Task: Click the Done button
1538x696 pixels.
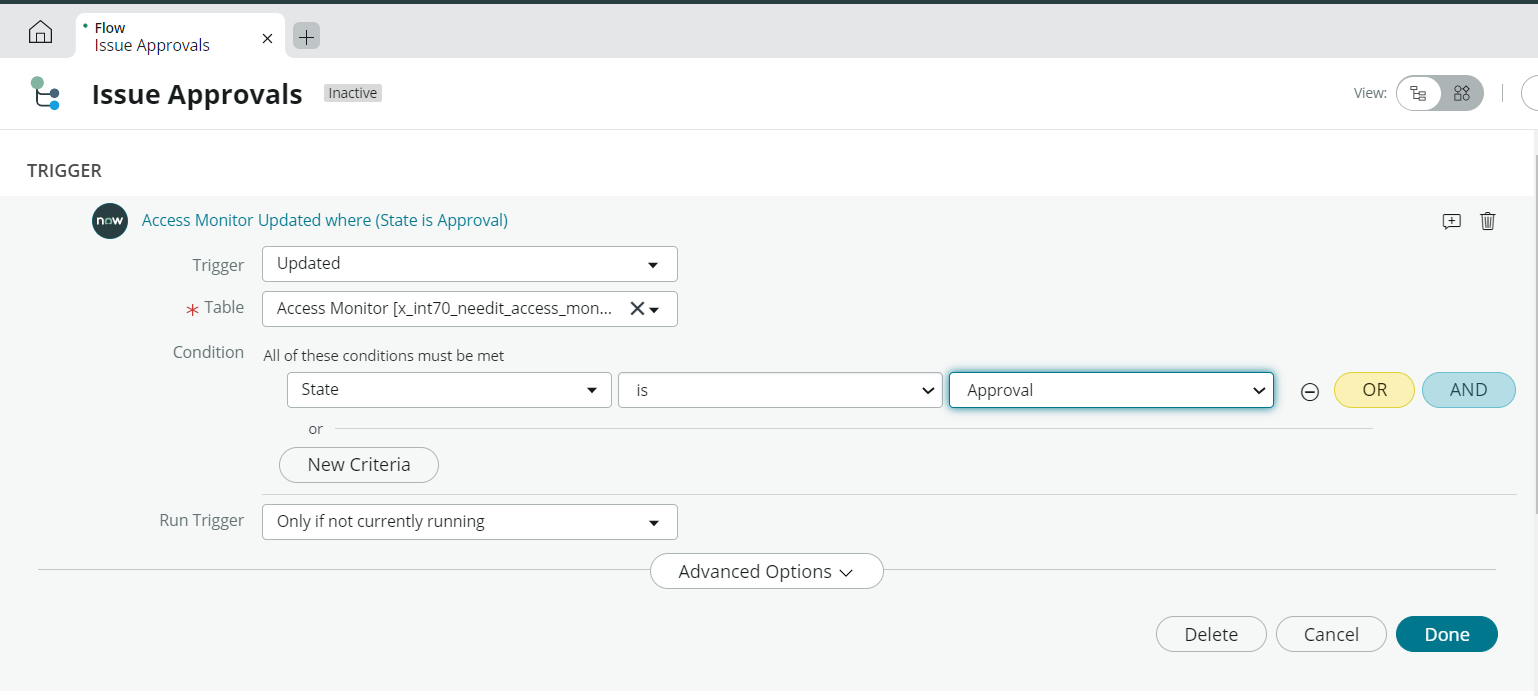Action: point(1446,634)
